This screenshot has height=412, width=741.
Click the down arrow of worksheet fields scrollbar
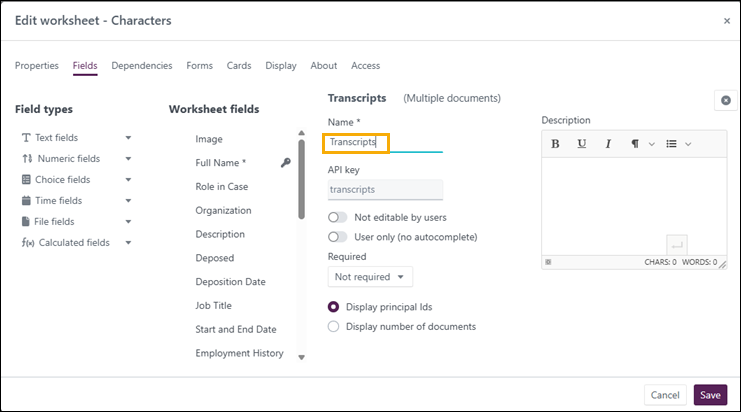302,358
